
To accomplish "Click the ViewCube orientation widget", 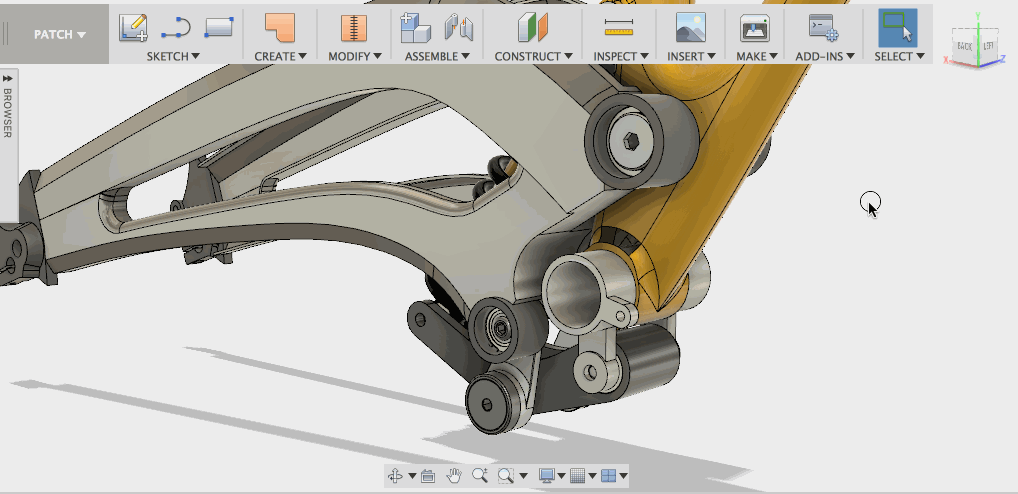I will [x=977, y=47].
